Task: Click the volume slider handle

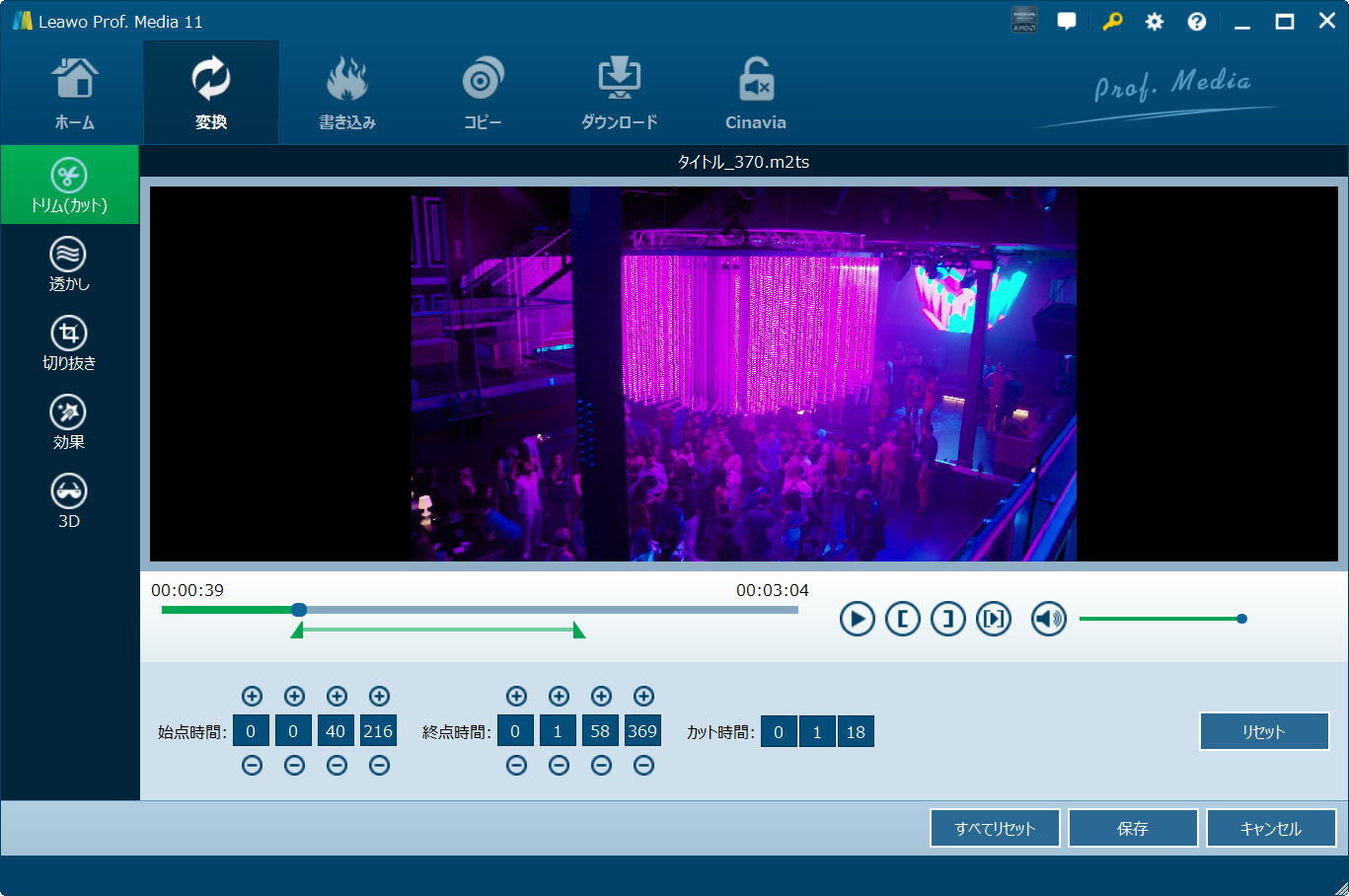Action: [x=1241, y=619]
